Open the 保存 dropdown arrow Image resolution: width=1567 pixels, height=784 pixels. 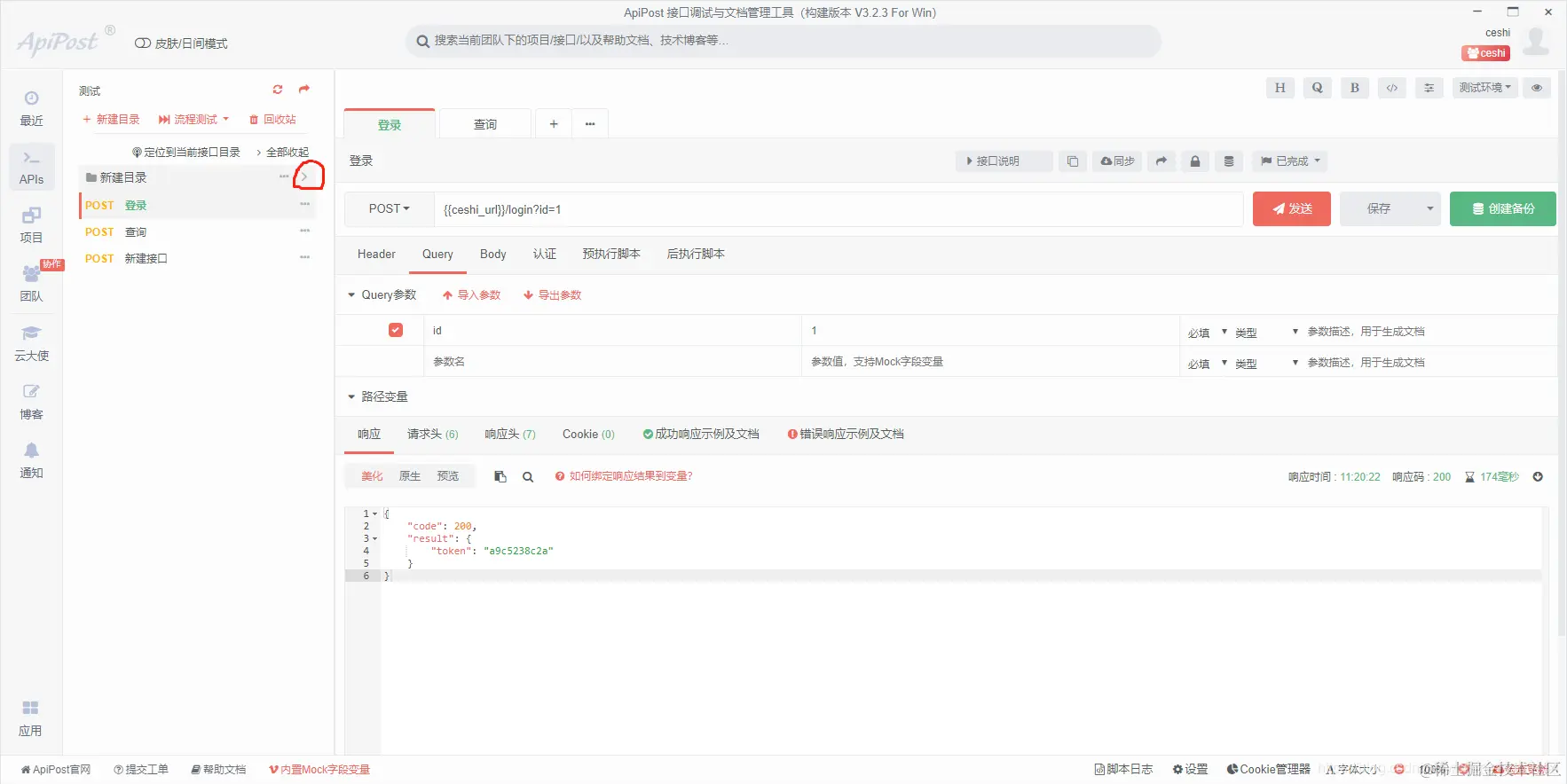[1429, 209]
